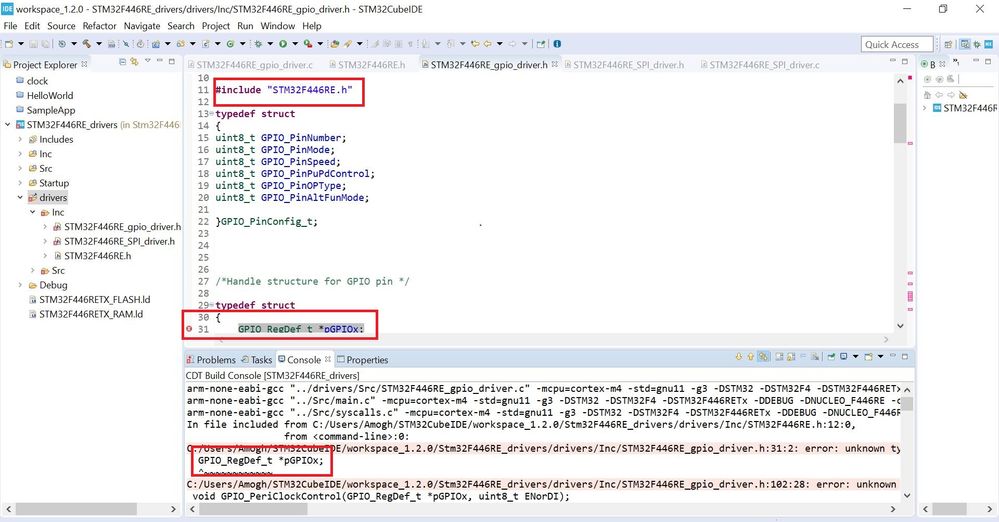The height and width of the screenshot is (522, 999).
Task: Expand STM32F446RE_SPI_driver.h tree node
Action: coord(45,241)
